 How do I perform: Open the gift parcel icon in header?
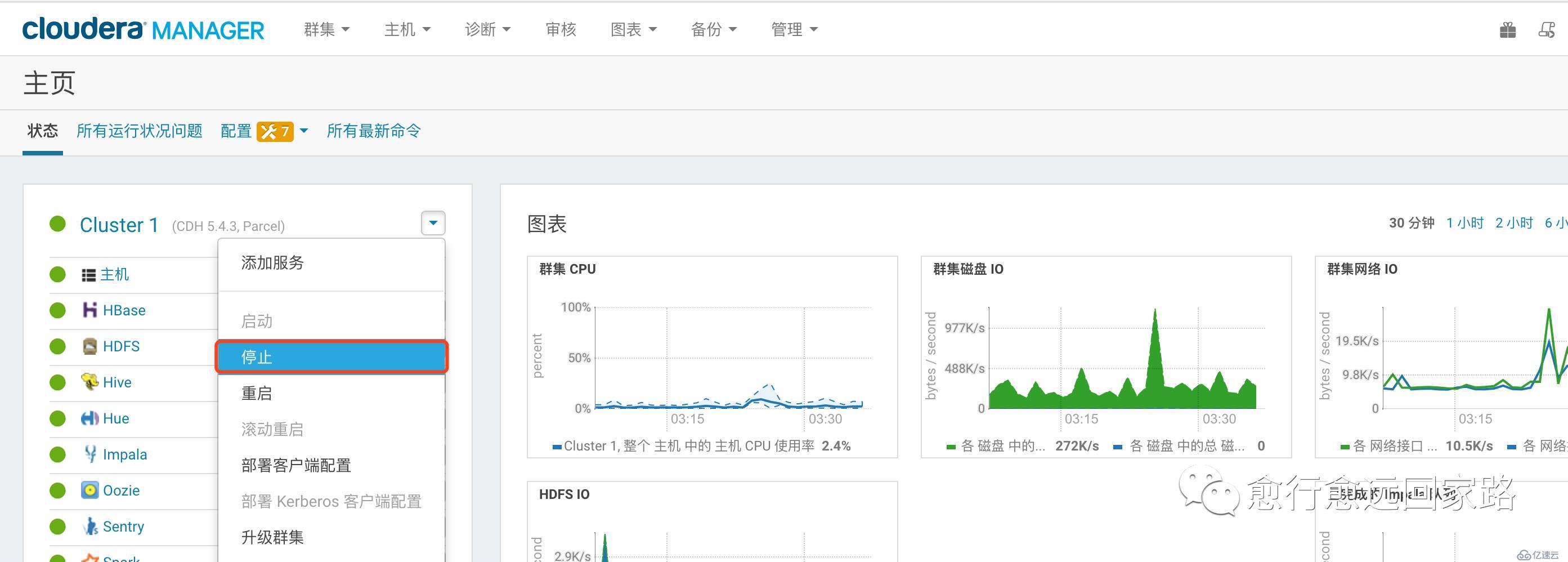1508,30
